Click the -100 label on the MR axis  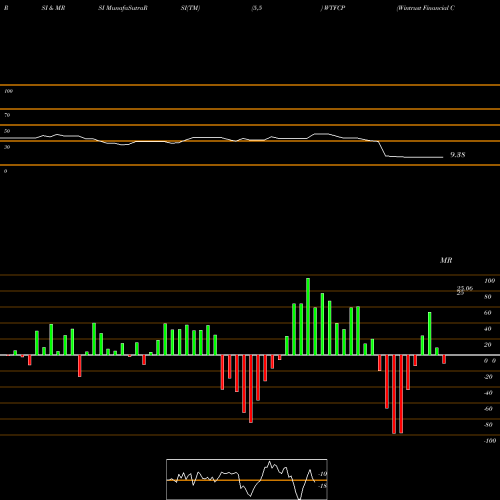pyautogui.click(x=490, y=441)
